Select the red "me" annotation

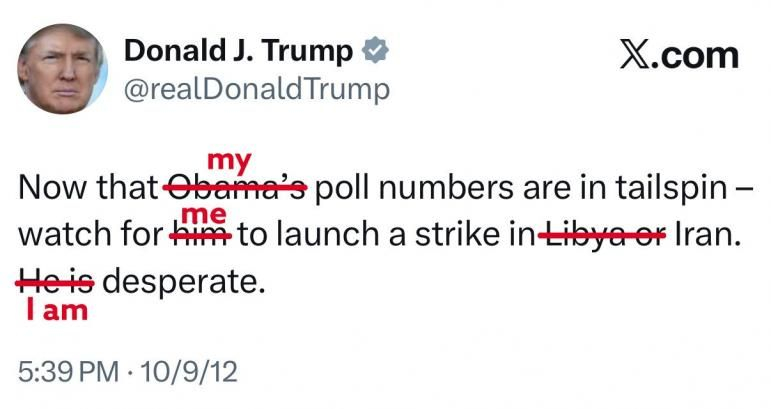coord(204,215)
